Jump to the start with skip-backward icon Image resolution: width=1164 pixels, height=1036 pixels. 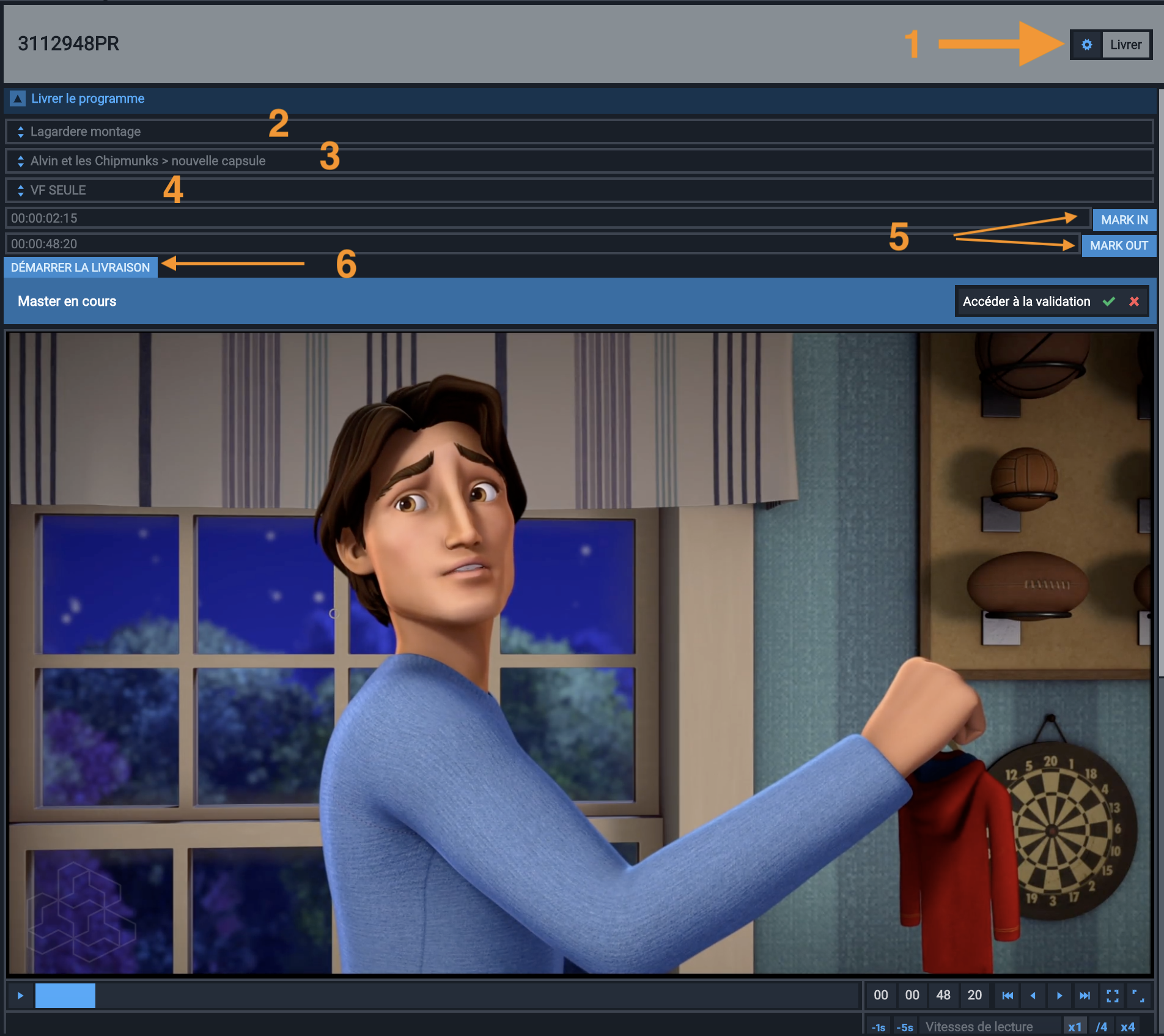tap(1007, 996)
